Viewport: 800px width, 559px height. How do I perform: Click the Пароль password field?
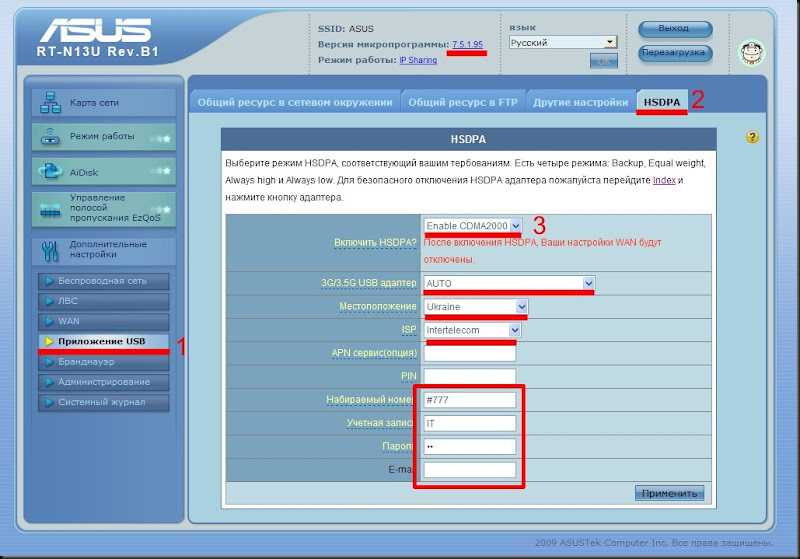pyautogui.click(x=470, y=446)
